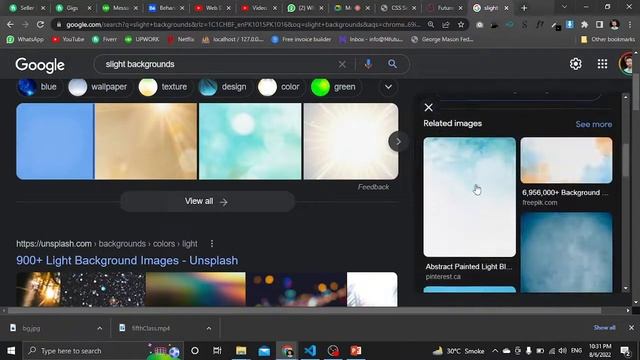640x360 pixels.
Task: Open bg.jpg download options chevron
Action: pyautogui.click(x=100, y=328)
